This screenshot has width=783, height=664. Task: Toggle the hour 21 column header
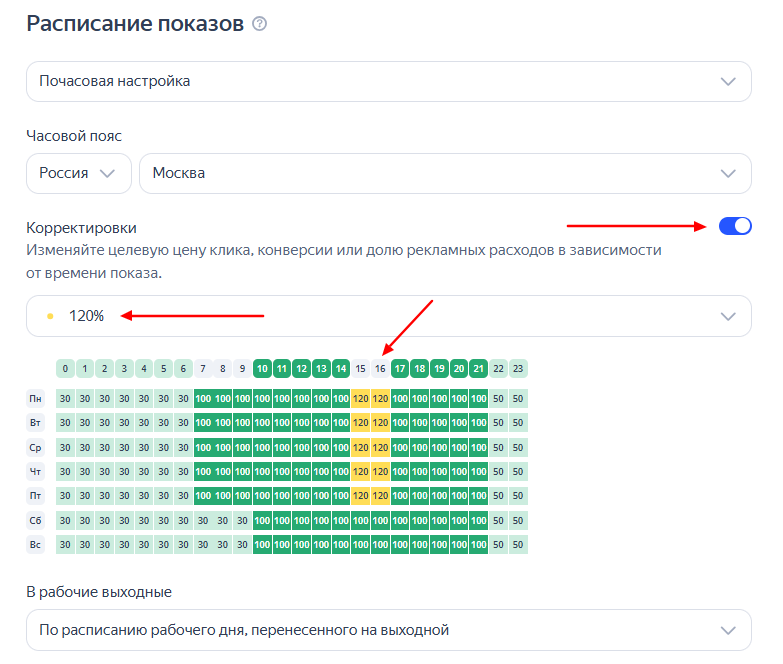point(479,368)
